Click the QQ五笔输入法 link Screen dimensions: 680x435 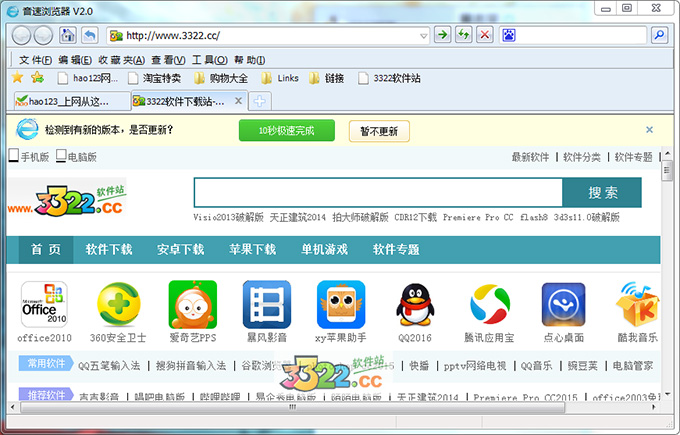coord(109,366)
